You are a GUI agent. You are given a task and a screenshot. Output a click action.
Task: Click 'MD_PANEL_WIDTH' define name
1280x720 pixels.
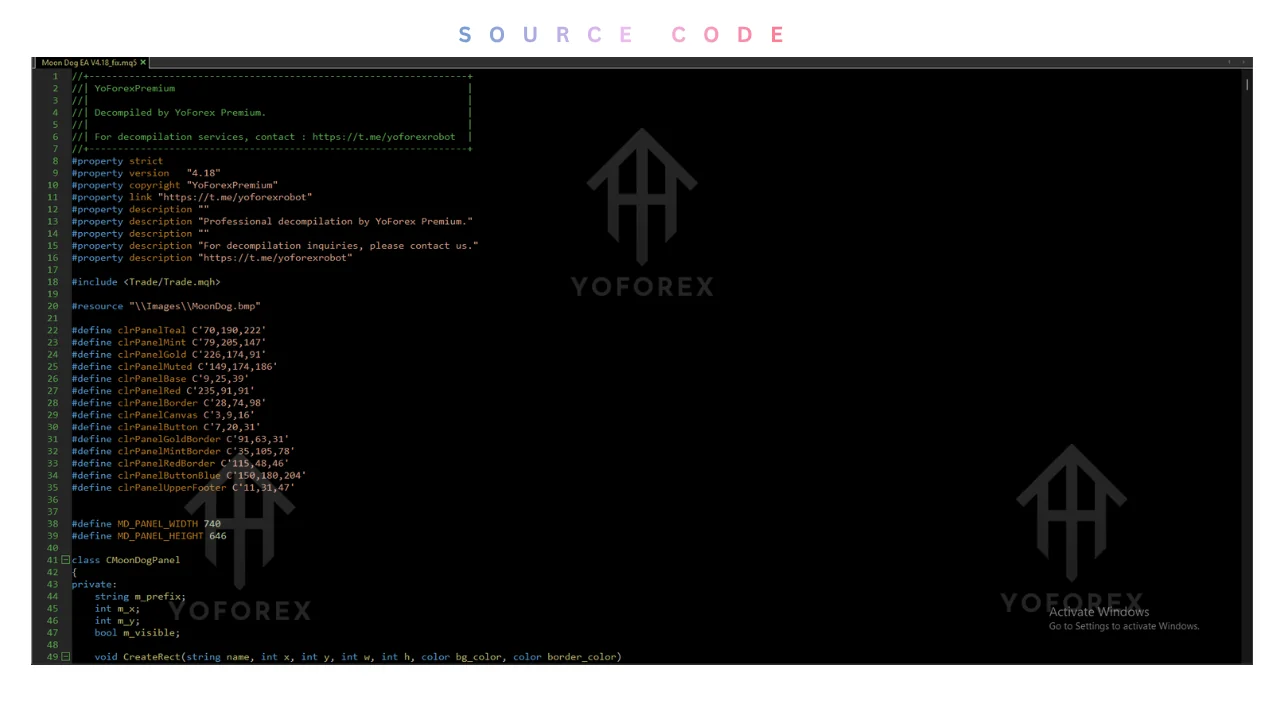click(x=158, y=524)
